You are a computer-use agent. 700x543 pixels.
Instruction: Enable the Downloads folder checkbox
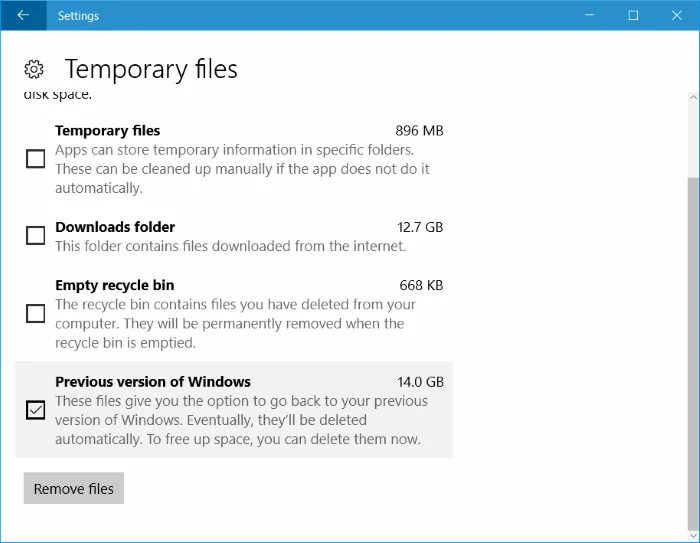click(35, 235)
